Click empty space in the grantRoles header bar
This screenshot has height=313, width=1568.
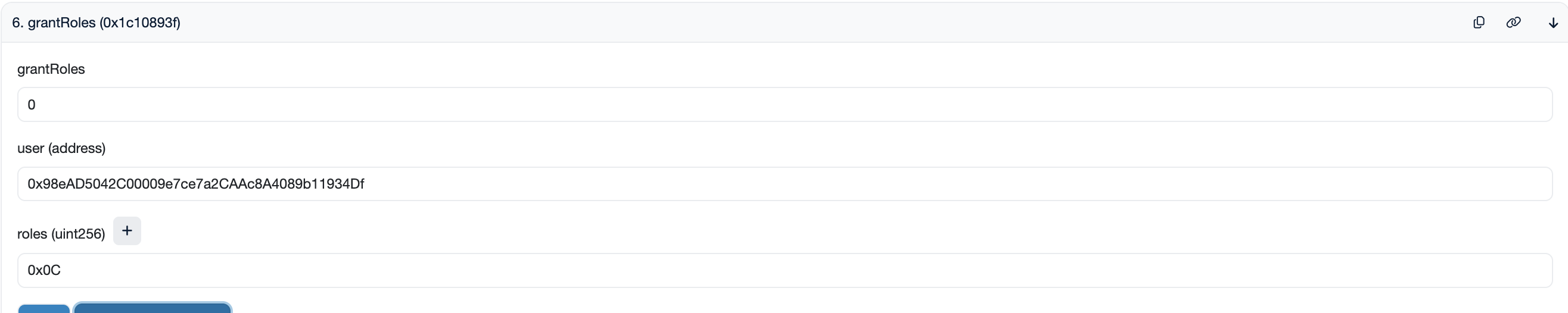(791, 23)
